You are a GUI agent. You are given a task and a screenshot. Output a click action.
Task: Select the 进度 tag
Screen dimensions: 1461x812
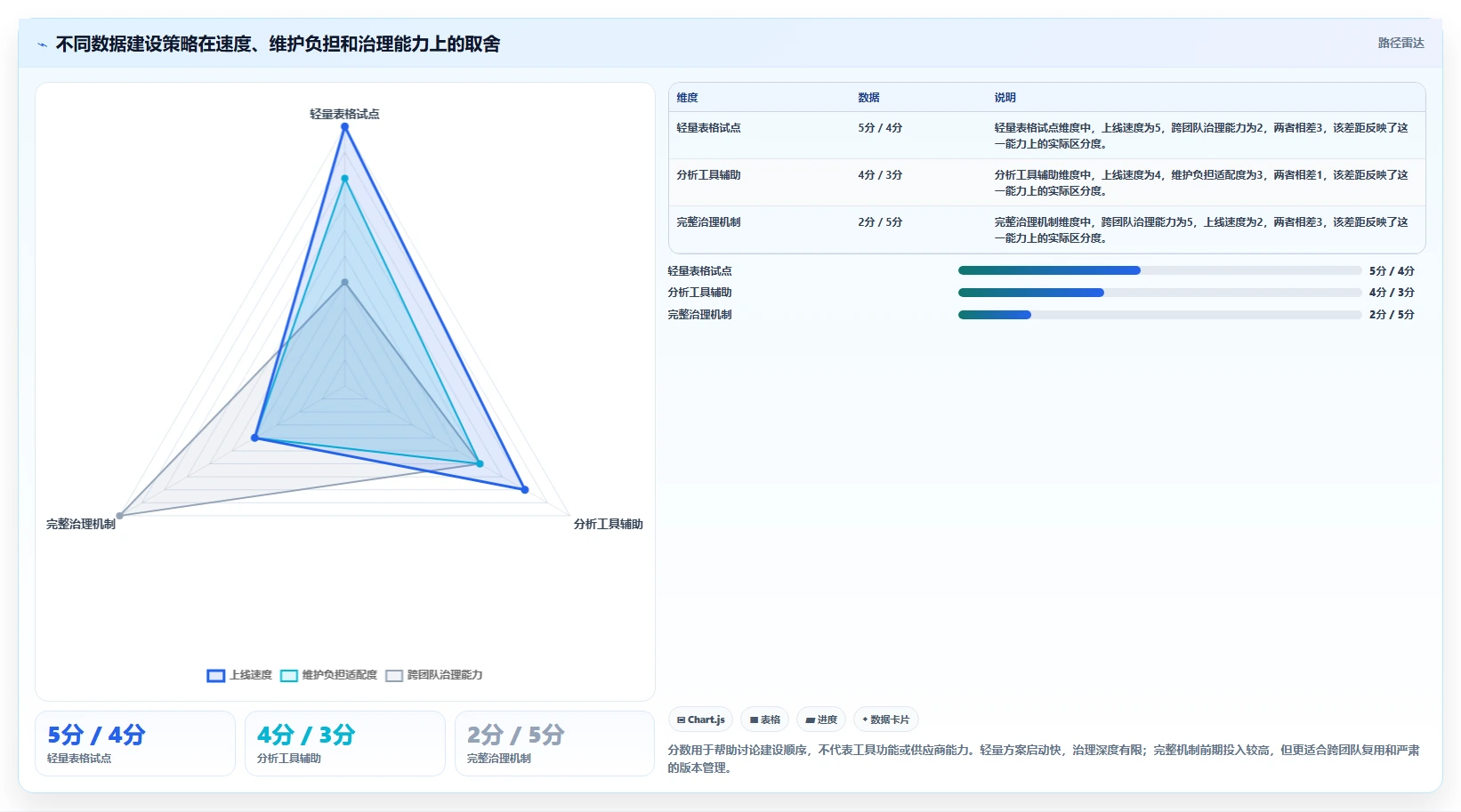(821, 720)
